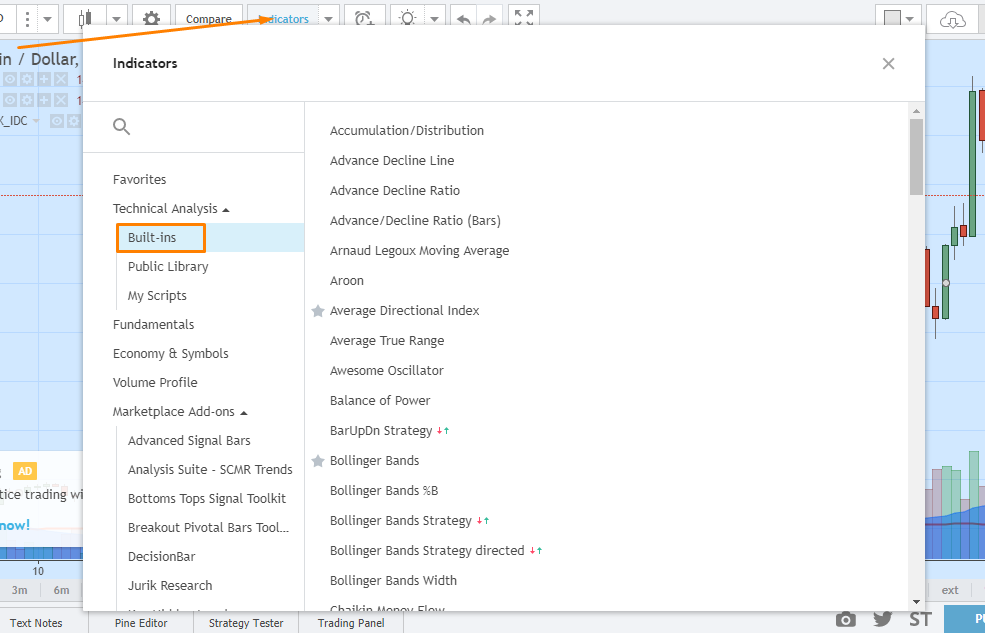The image size is (985, 633).
Task: Open dropdown arrow next to Indicators
Action: [x=329, y=19]
